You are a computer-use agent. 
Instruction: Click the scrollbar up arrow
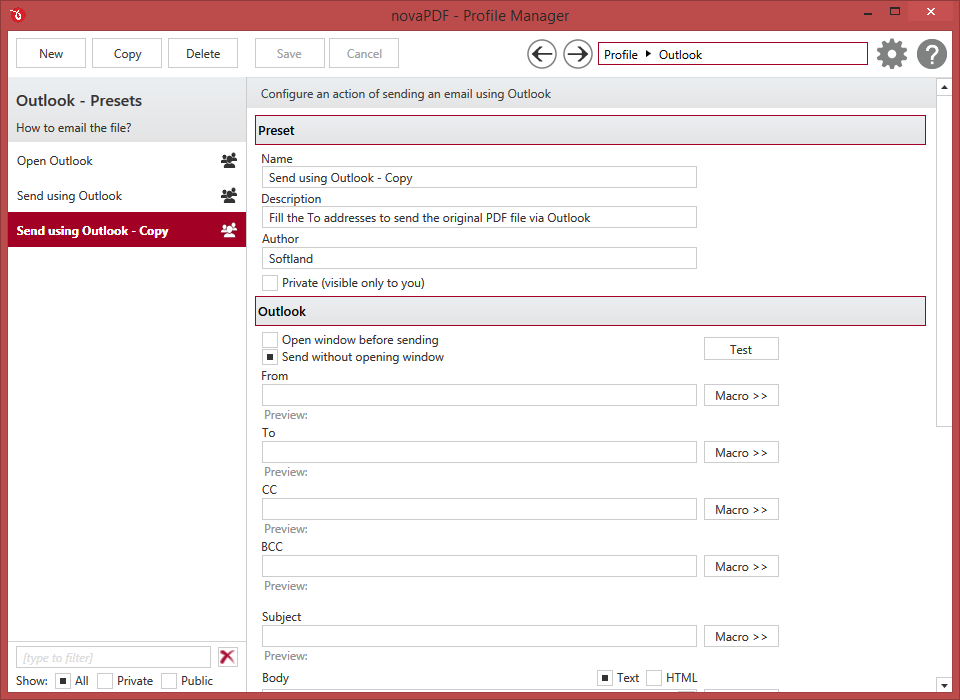point(944,88)
